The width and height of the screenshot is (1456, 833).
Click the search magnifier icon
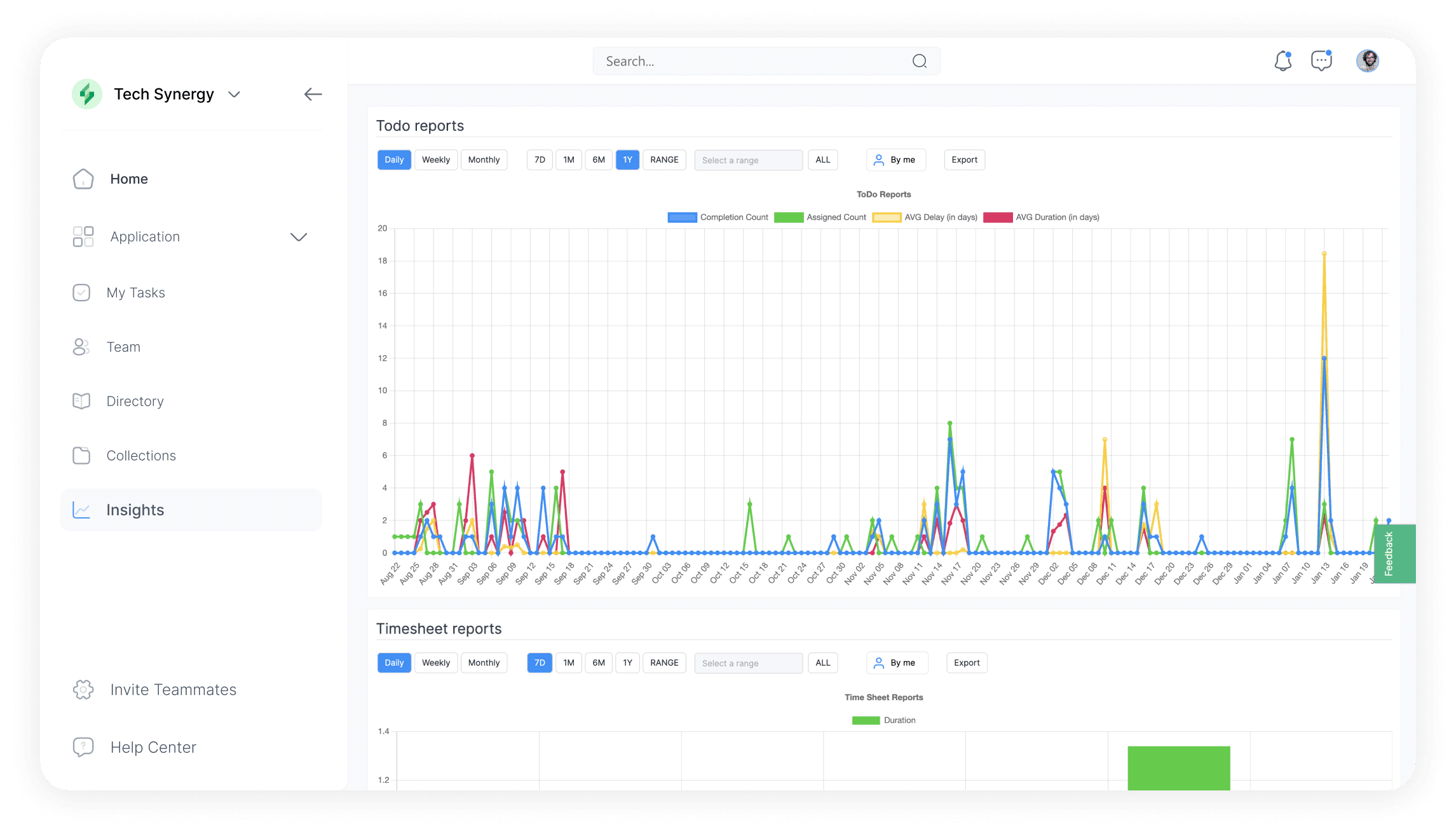click(x=919, y=61)
